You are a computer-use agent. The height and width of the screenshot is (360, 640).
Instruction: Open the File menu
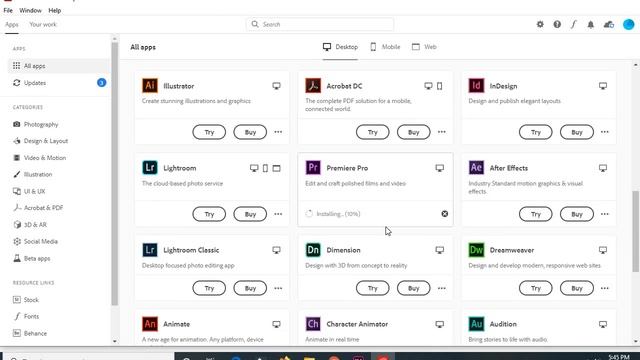point(8,10)
